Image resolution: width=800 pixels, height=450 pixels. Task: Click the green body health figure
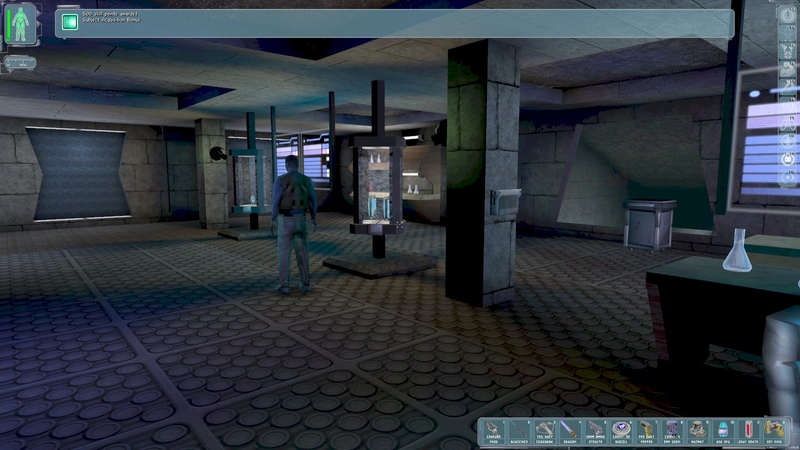(x=21, y=24)
